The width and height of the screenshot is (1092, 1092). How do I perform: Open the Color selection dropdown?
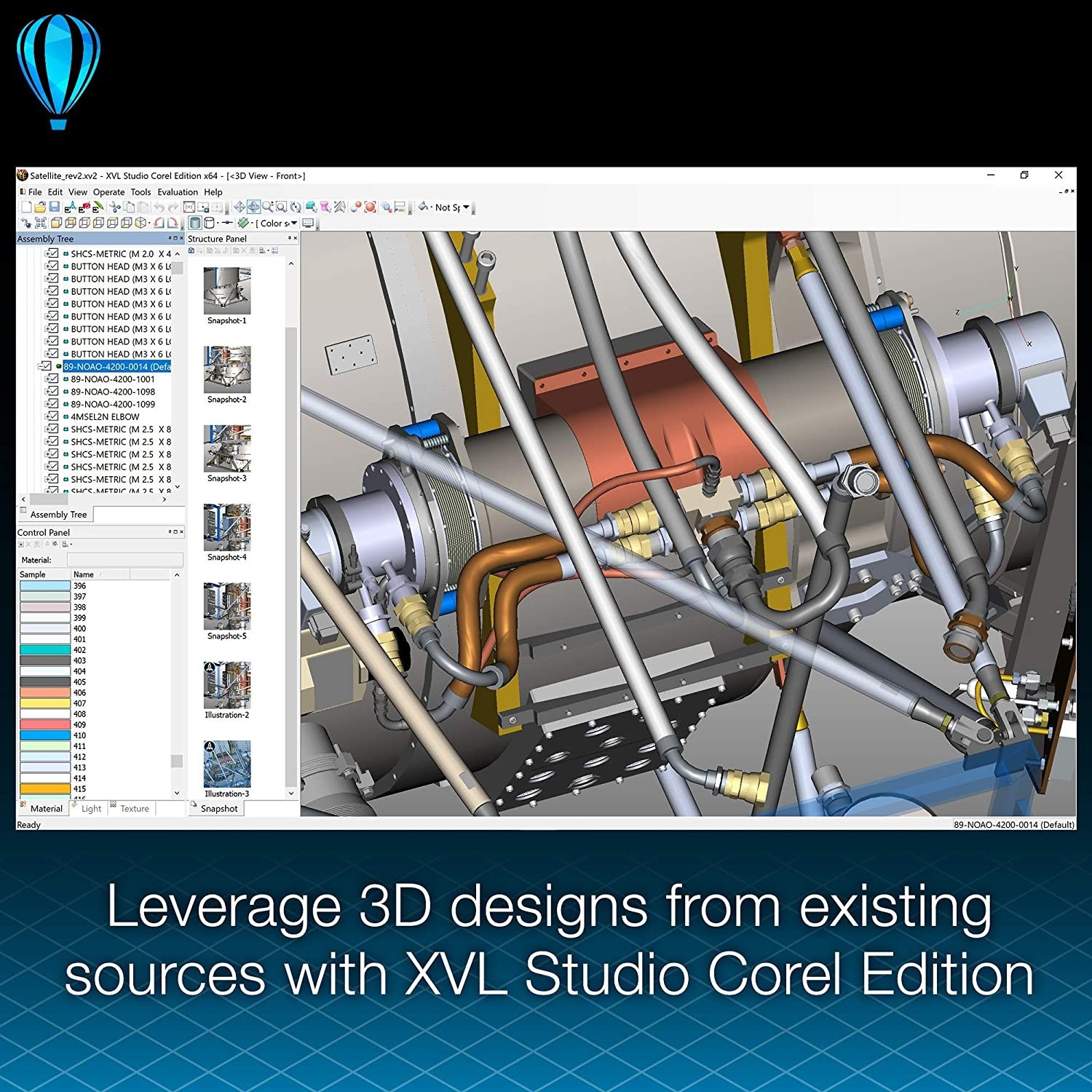(x=294, y=223)
